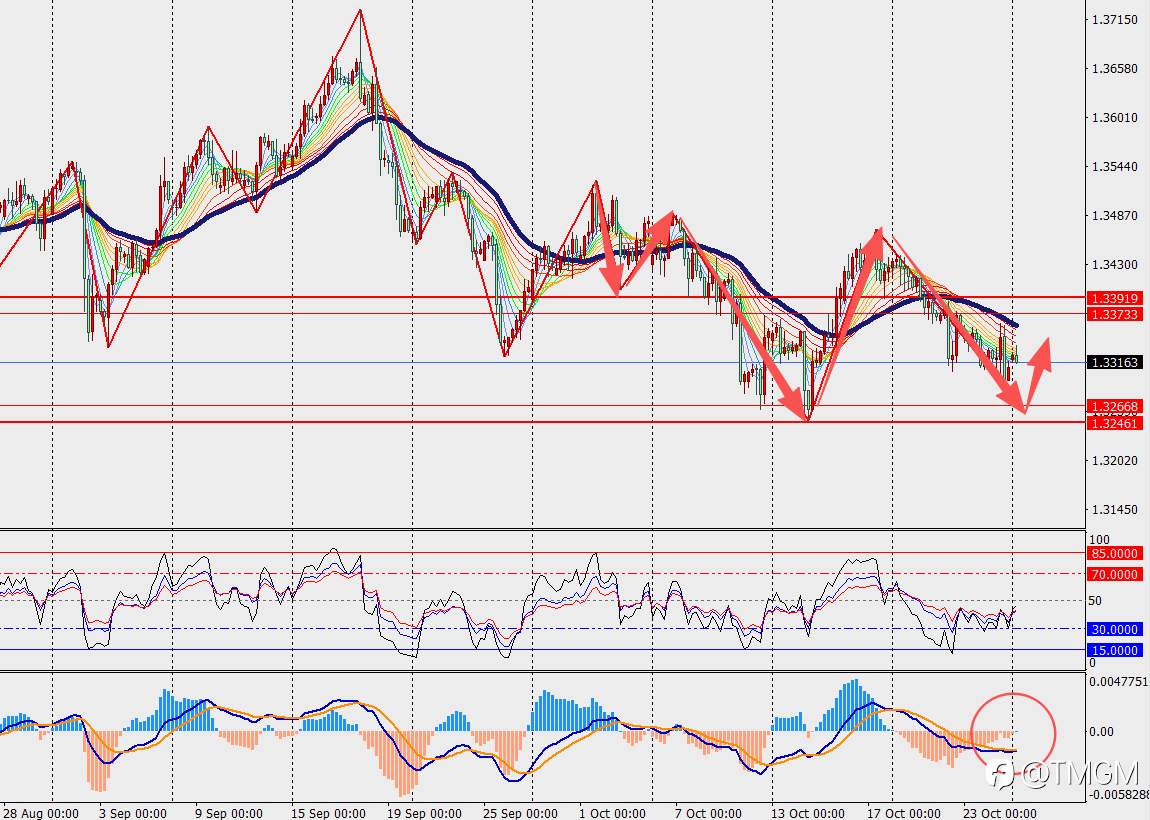Click the 1.34300 price axis label

(1115, 265)
